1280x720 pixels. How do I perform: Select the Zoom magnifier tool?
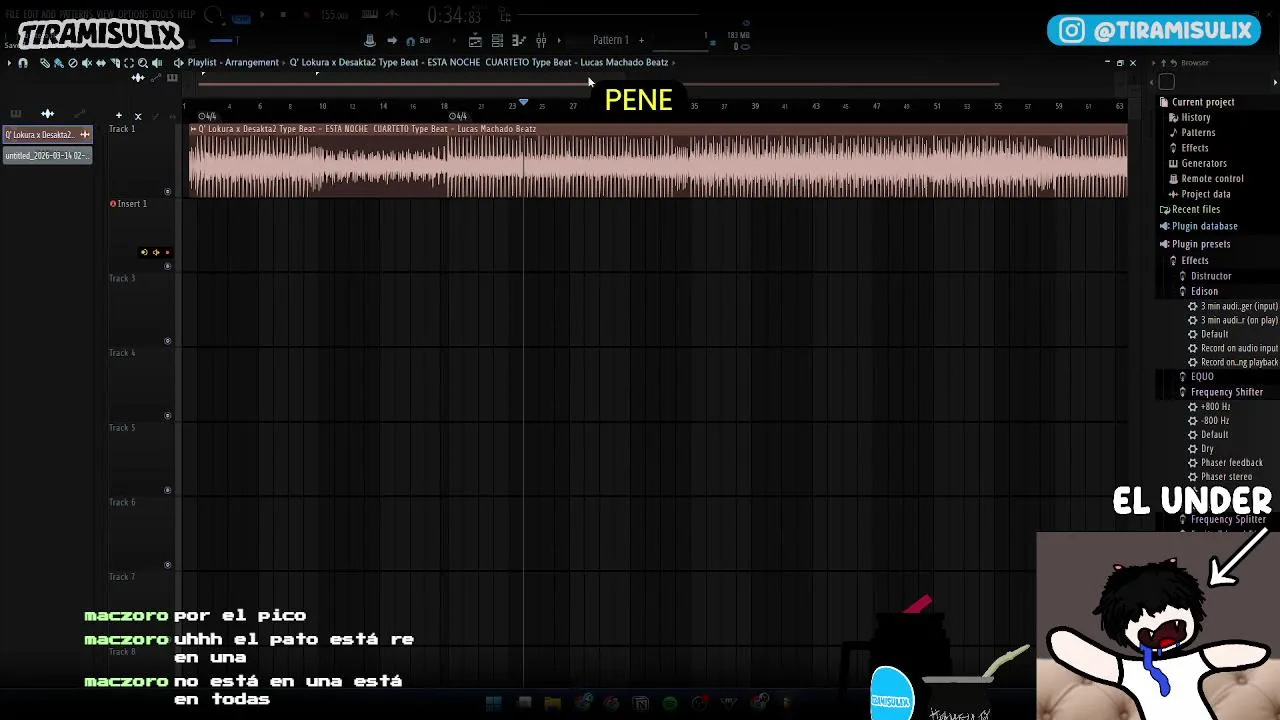tap(143, 63)
